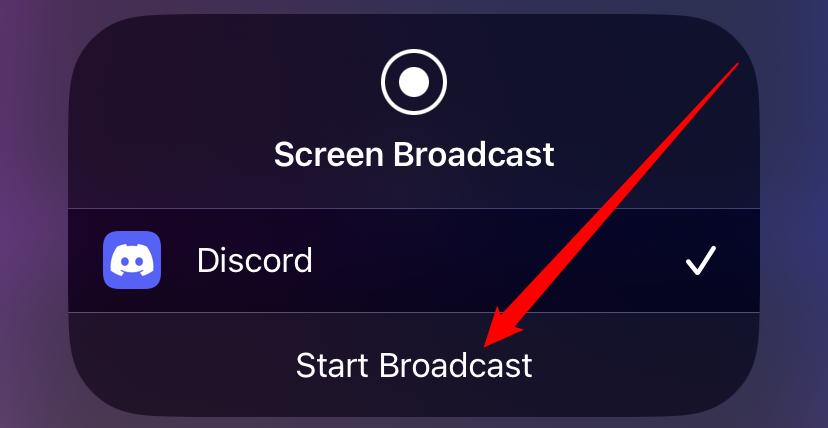This screenshot has height=428, width=828.
Task: Tap the game controller face on the Discord logo
Action: pyautogui.click(x=132, y=260)
